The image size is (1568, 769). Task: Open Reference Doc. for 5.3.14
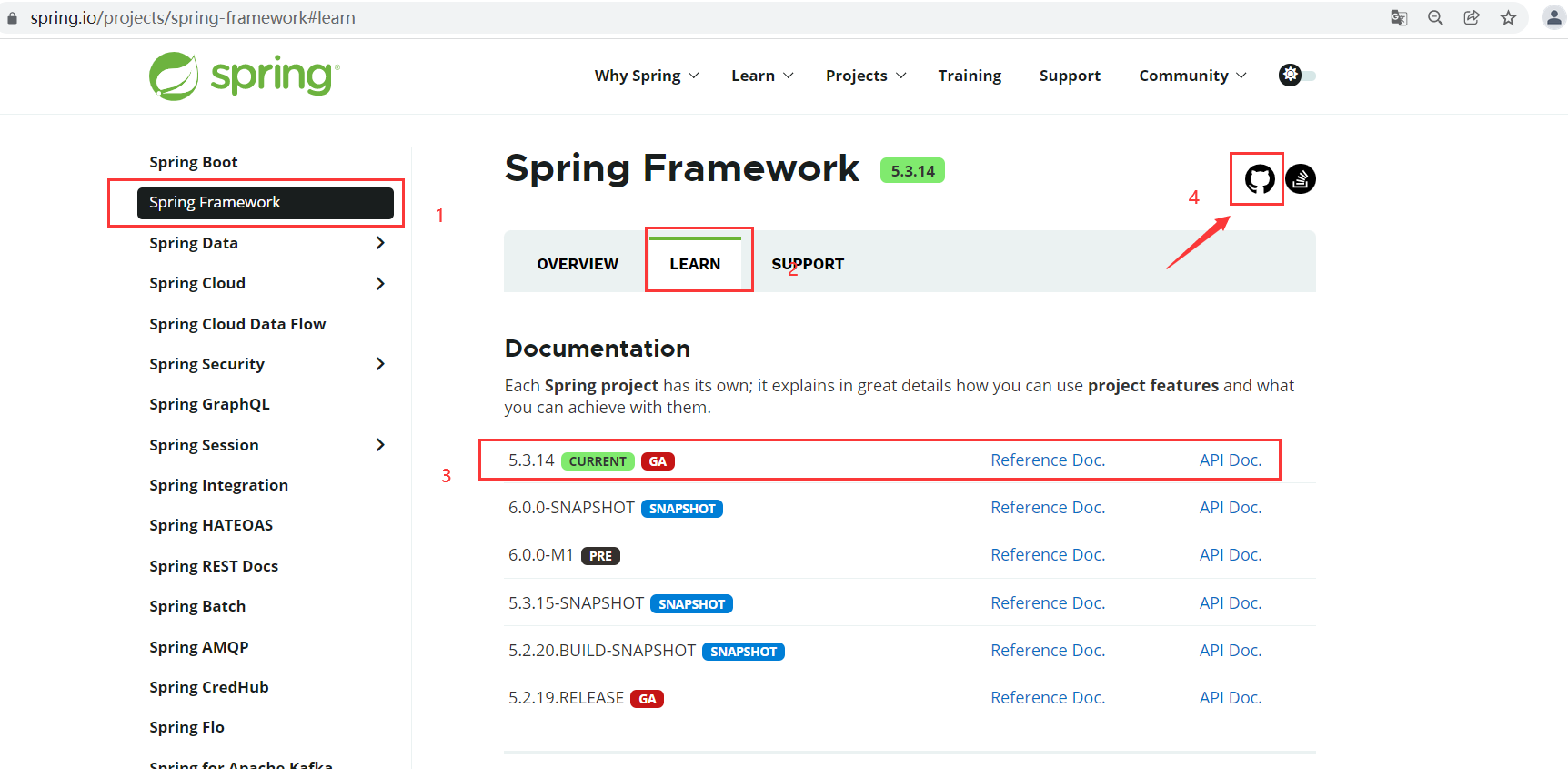(x=1048, y=460)
